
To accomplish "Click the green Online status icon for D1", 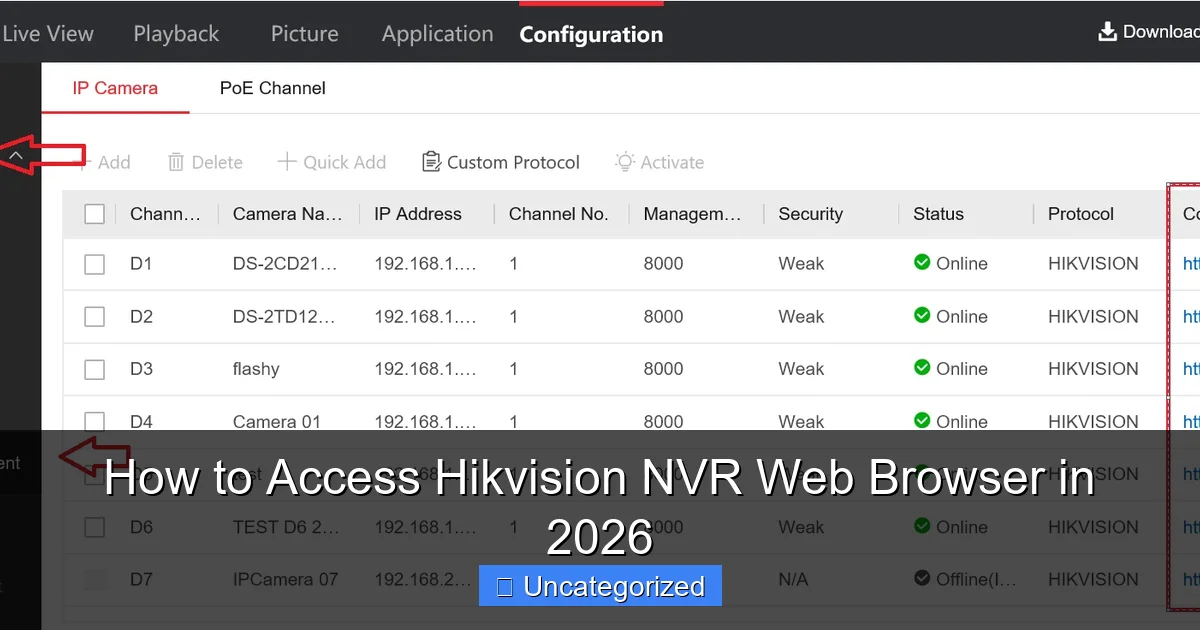I will coord(921,263).
